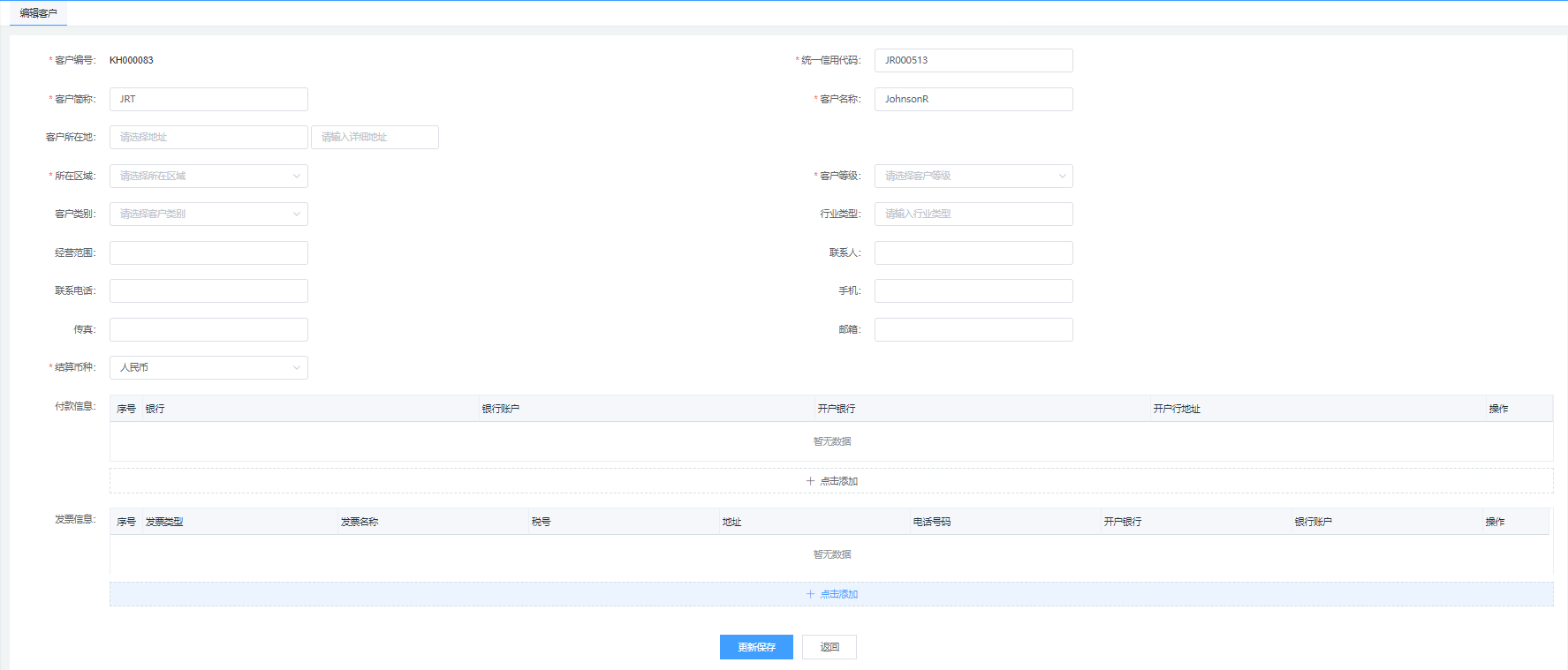Click the 更新保存 button
This screenshot has height=670, width=1568.
(x=756, y=647)
